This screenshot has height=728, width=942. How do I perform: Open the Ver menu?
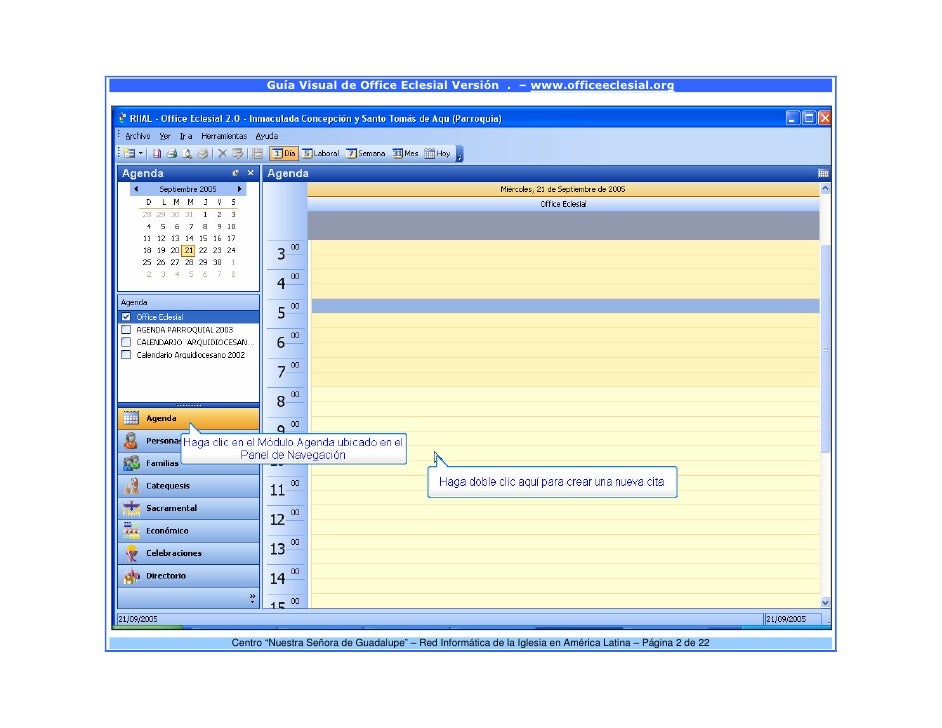click(x=165, y=136)
